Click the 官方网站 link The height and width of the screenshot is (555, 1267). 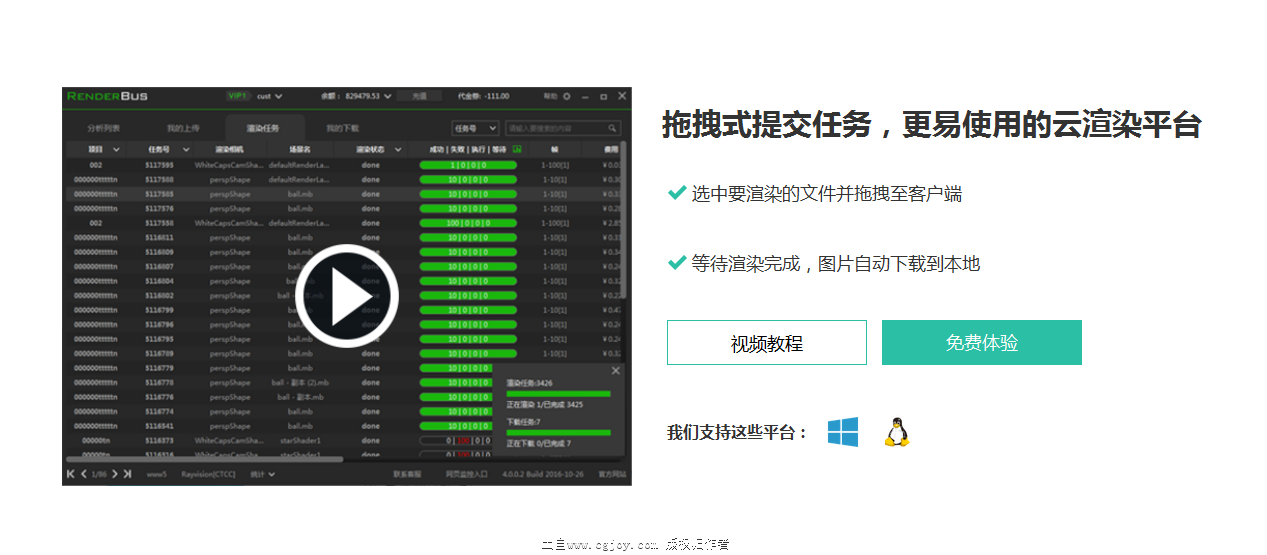coord(612,473)
